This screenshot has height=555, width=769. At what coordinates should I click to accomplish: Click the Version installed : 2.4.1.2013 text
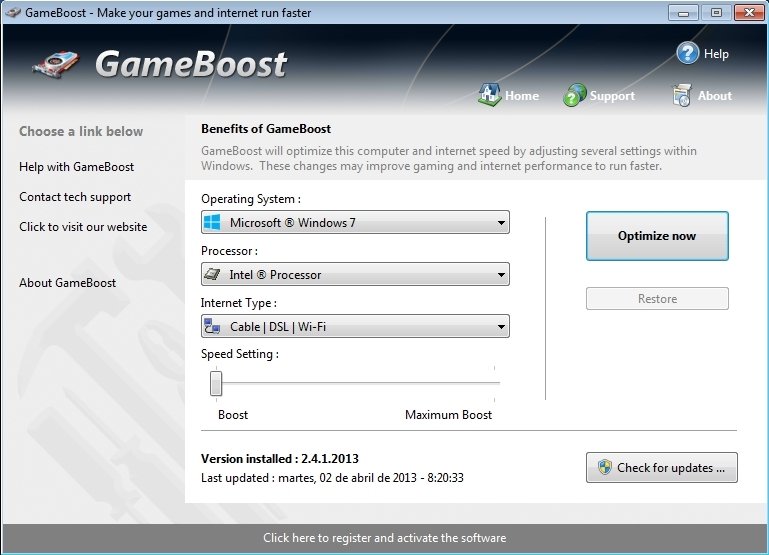pyautogui.click(x=280, y=459)
